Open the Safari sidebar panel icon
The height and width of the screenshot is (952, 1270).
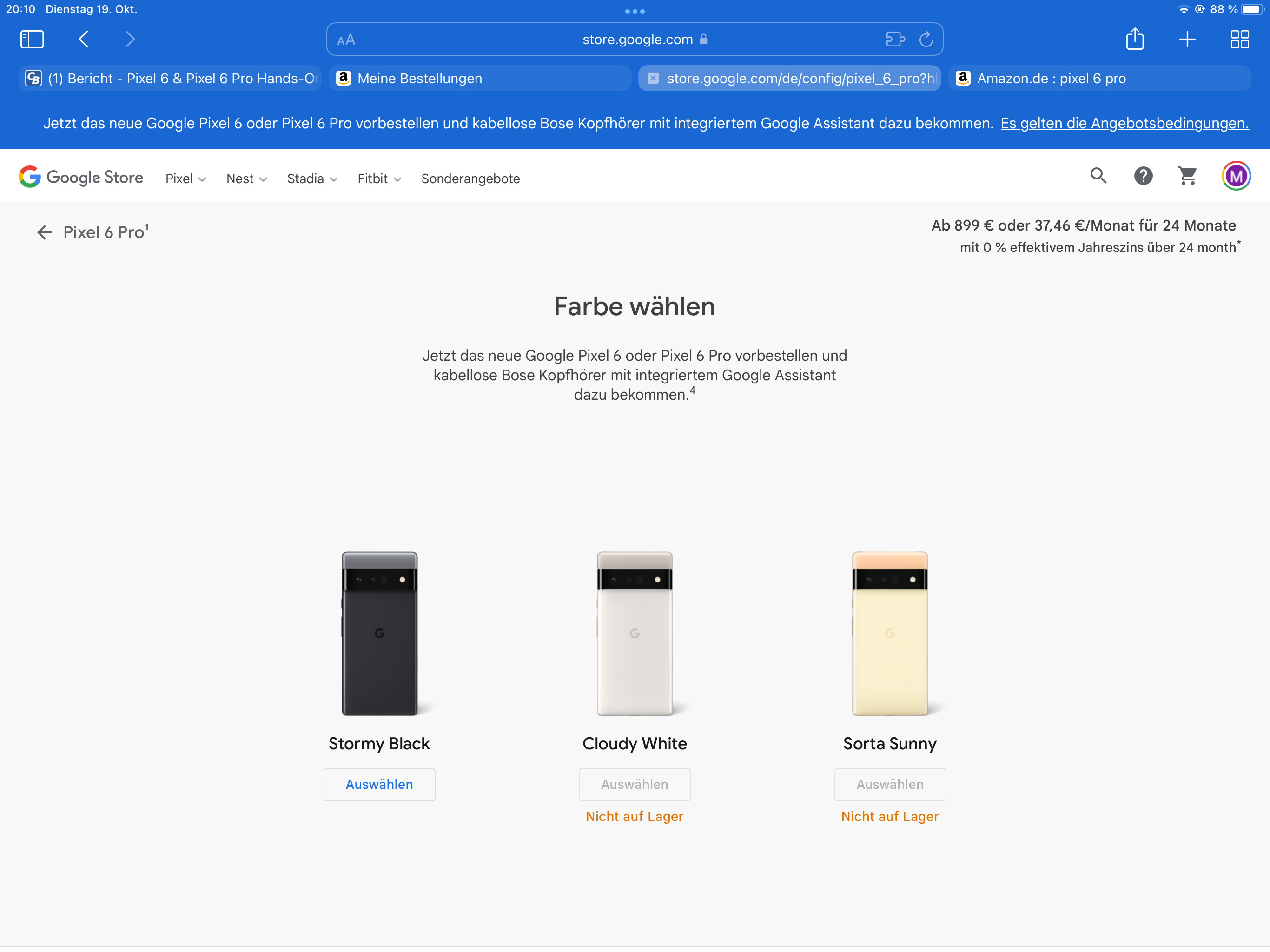[32, 39]
